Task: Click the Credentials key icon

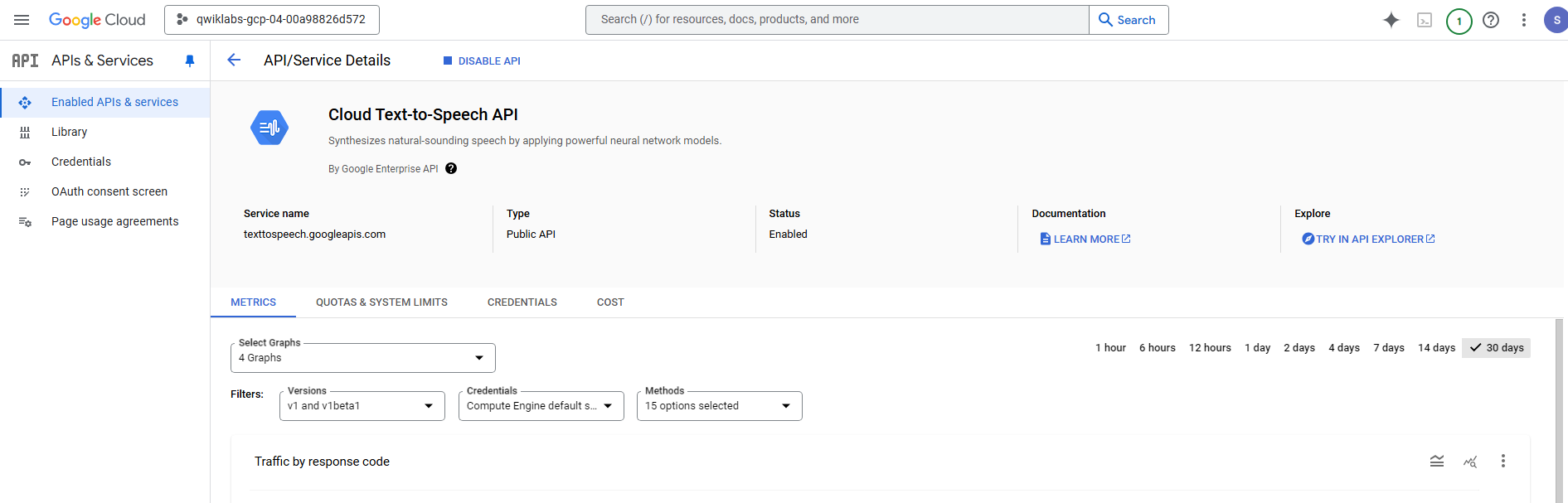Action: (25, 162)
